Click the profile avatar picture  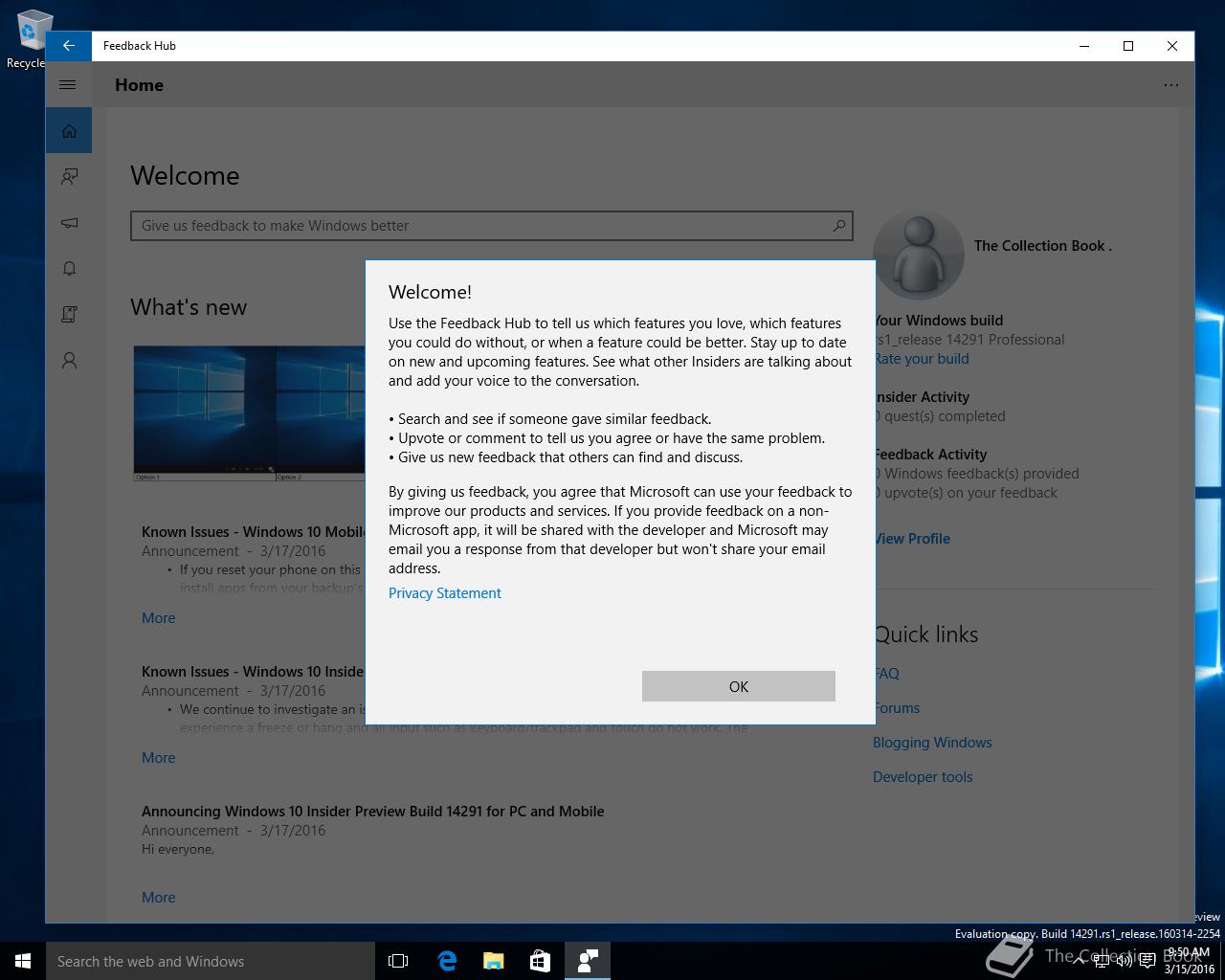[919, 255]
